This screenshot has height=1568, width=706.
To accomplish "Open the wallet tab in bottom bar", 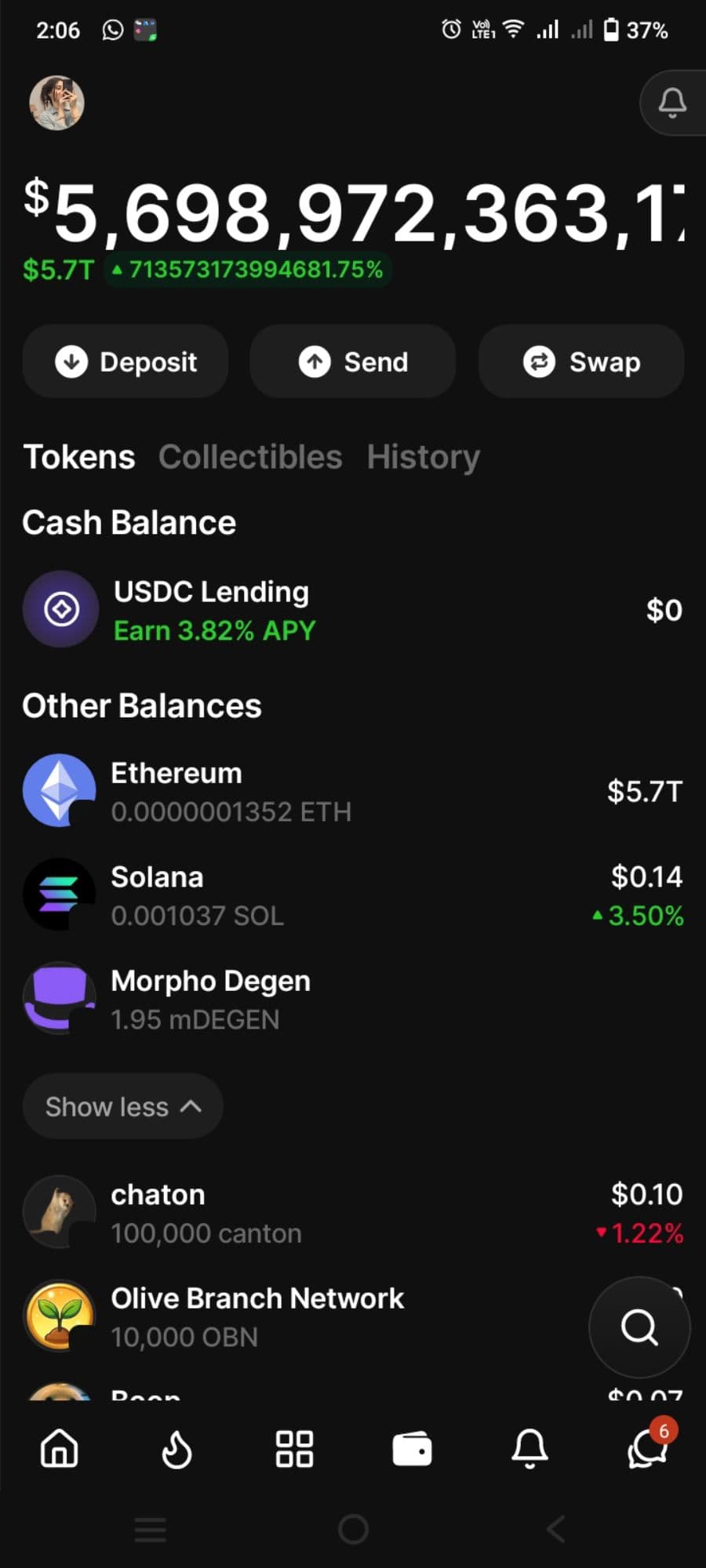I will 412,1448.
